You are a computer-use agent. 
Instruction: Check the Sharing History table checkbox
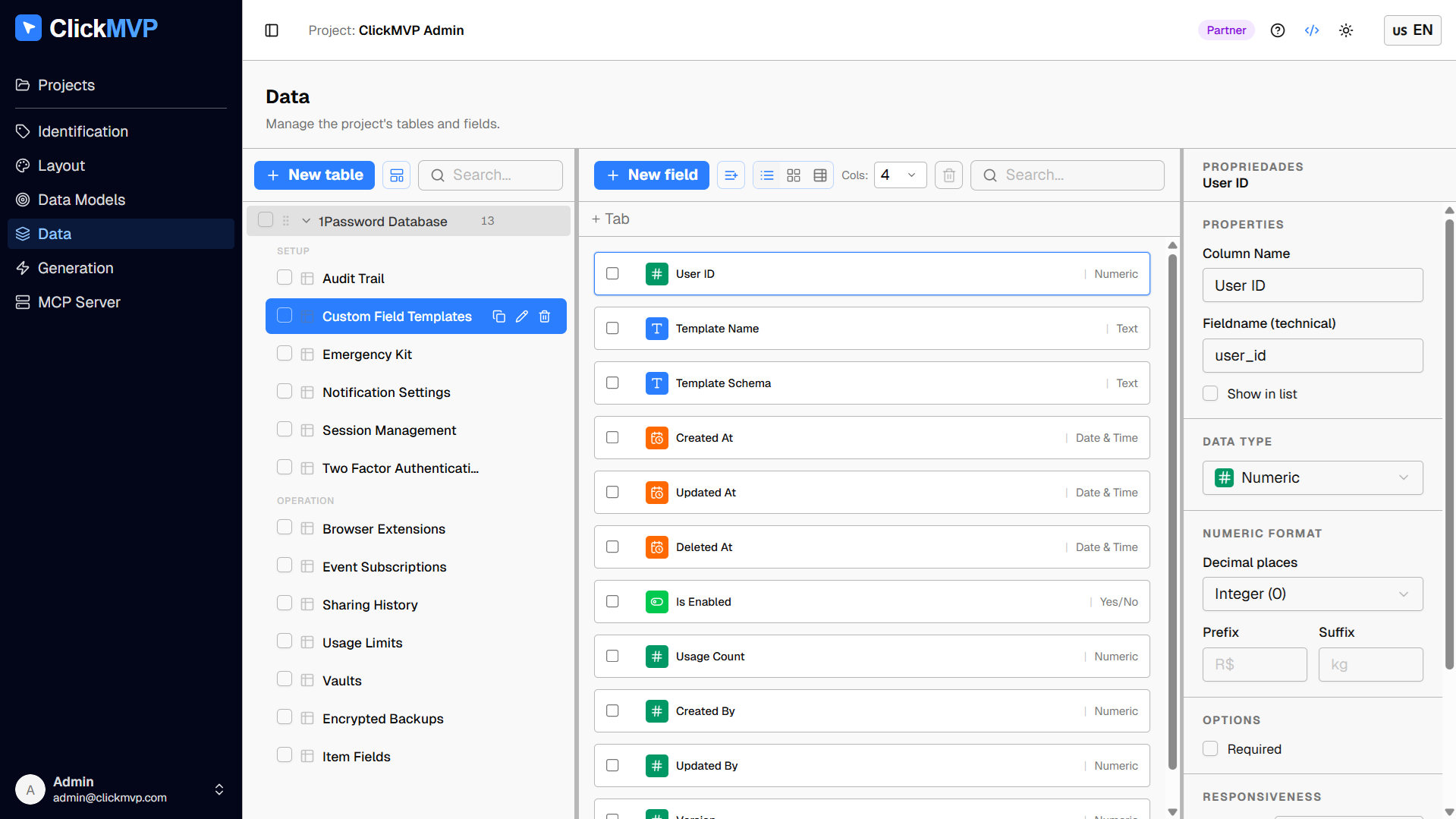pos(285,604)
